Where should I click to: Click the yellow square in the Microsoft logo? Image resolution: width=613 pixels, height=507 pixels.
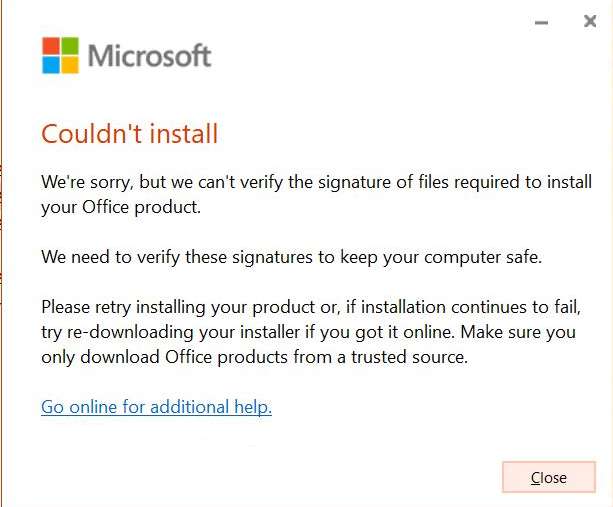69,64
